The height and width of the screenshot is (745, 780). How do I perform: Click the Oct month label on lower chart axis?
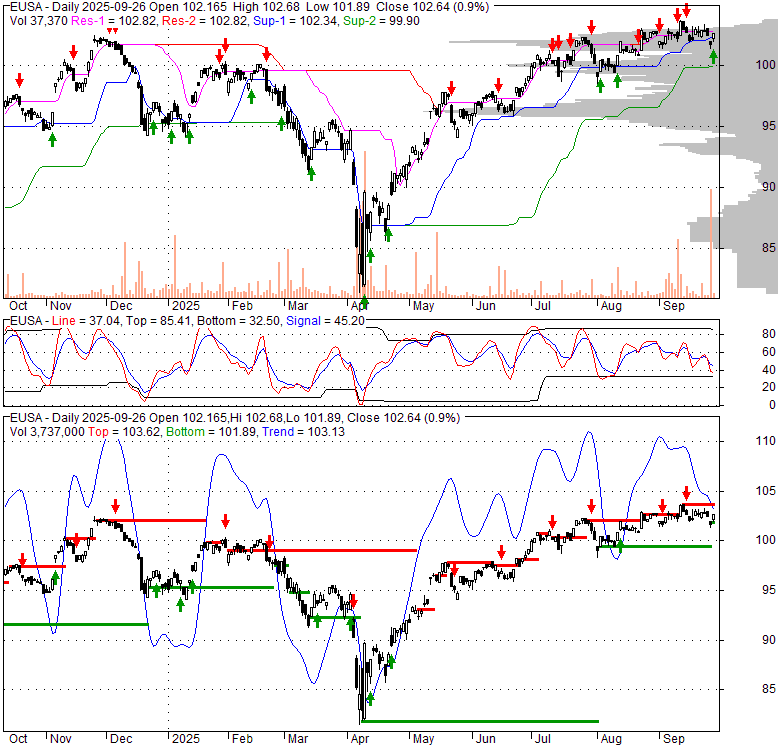[x=18, y=739]
